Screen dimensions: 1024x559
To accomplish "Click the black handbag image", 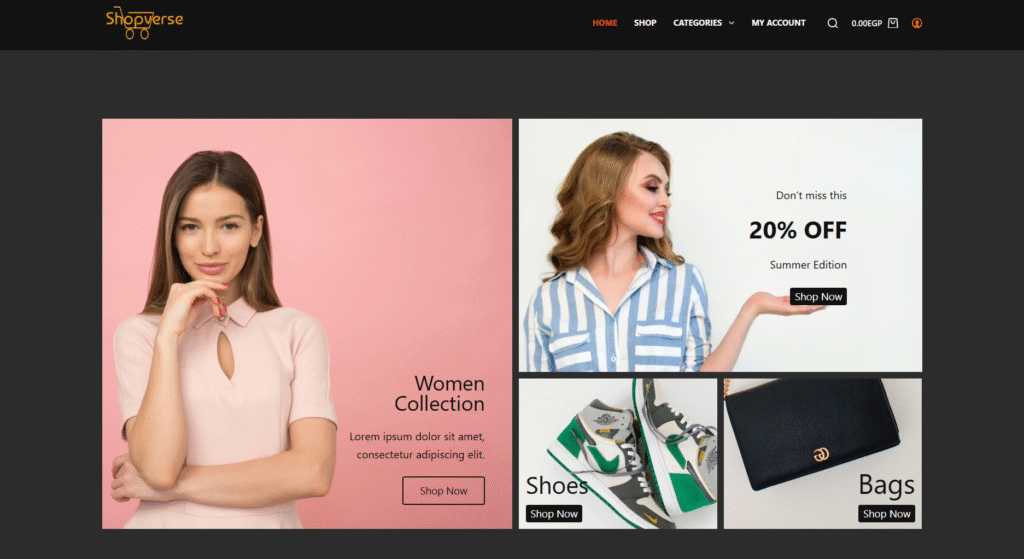I will 823,453.
